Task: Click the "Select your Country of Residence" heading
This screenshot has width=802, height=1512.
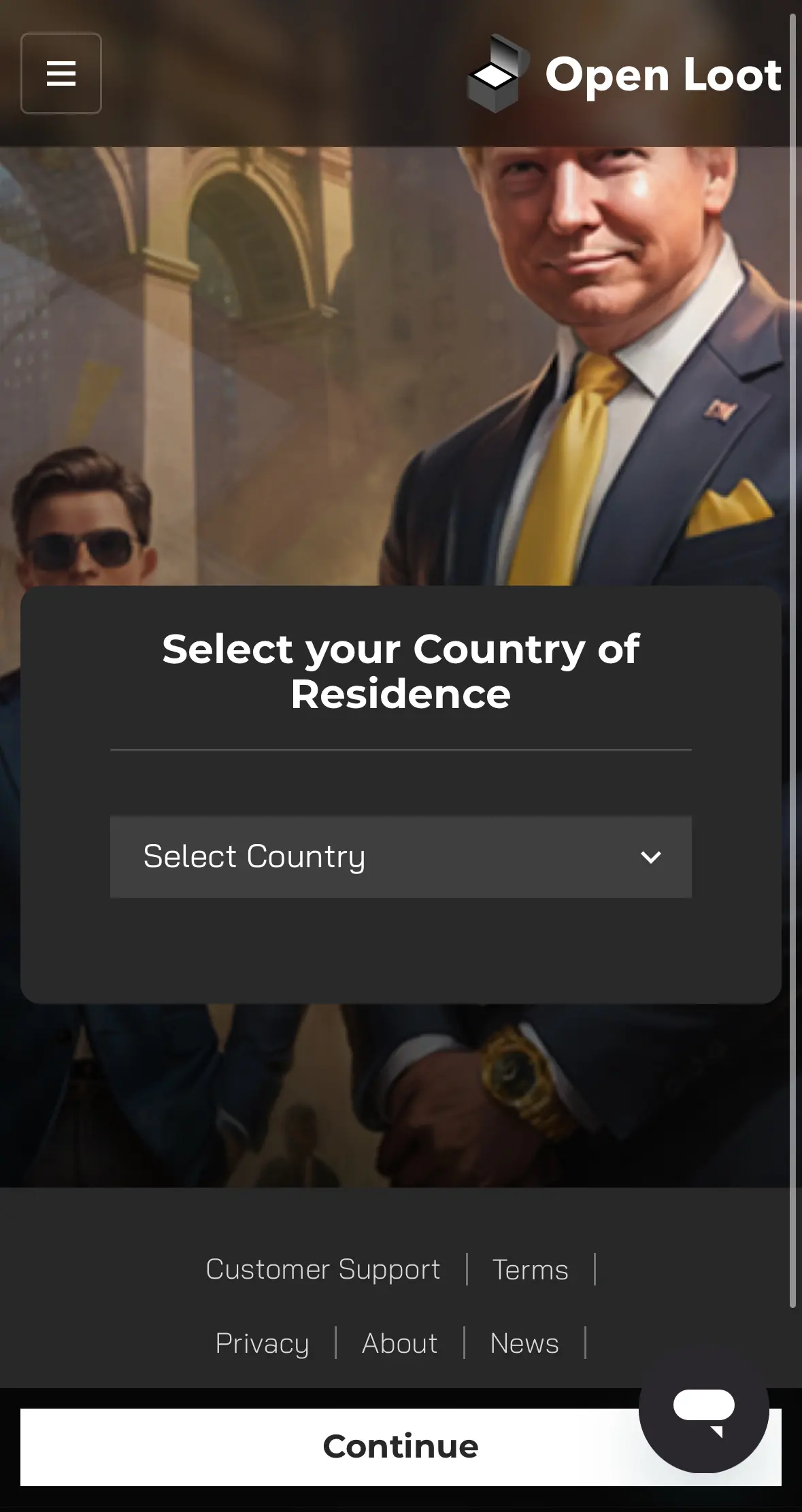Action: [x=401, y=671]
